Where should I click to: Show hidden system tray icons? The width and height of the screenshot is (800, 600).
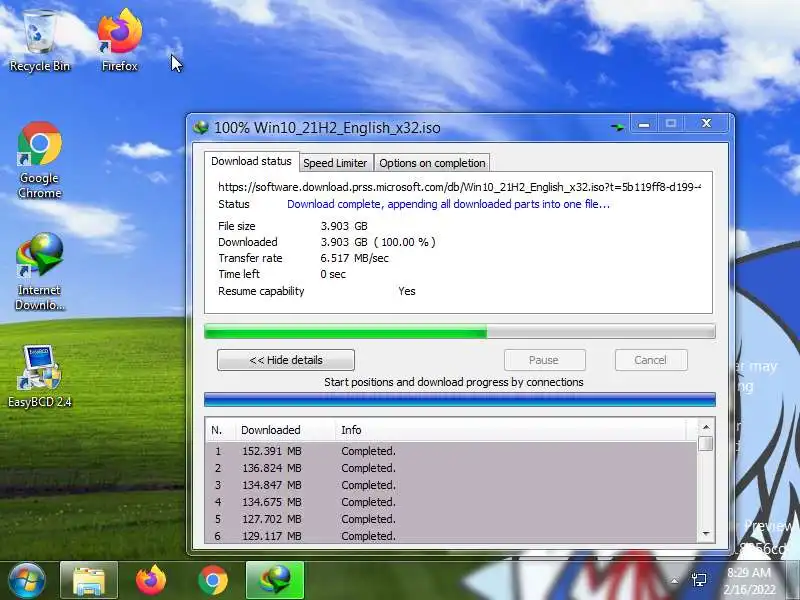674,581
